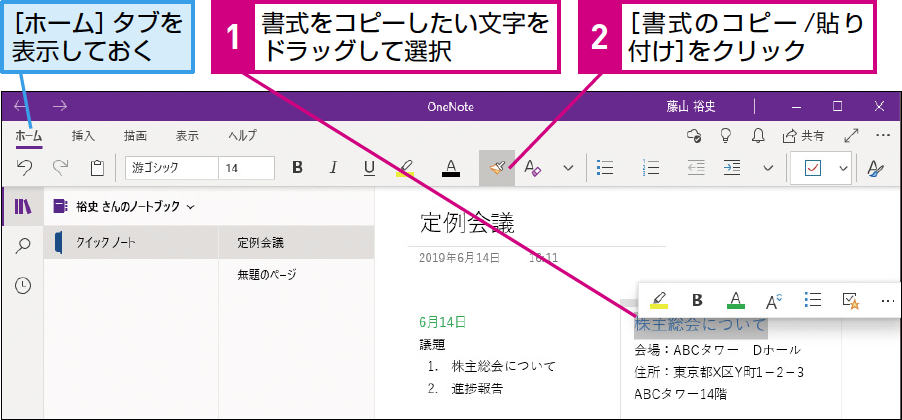
Task: Open the notifications bell
Action: [759, 136]
